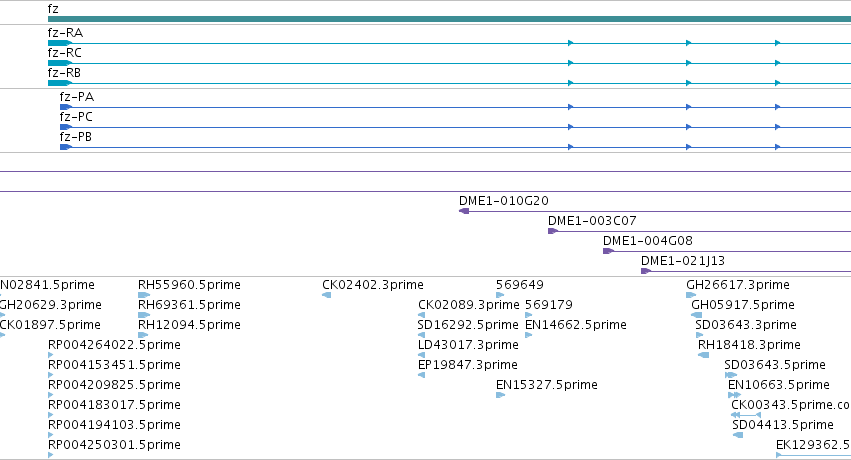851x460 pixels.
Task: Select the RP004250301.5prime EST label
Action: pyautogui.click(x=115, y=446)
